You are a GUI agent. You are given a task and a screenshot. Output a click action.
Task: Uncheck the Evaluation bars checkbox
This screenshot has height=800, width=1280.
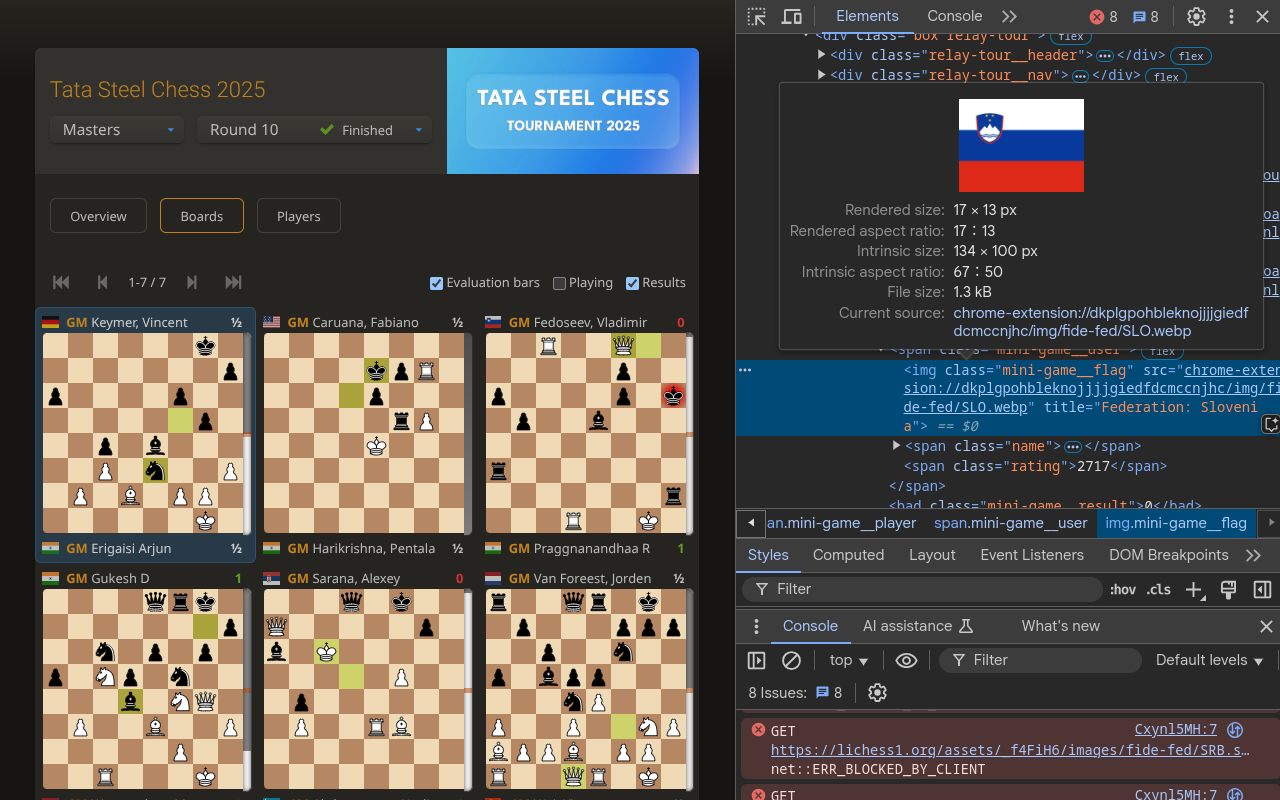click(436, 283)
